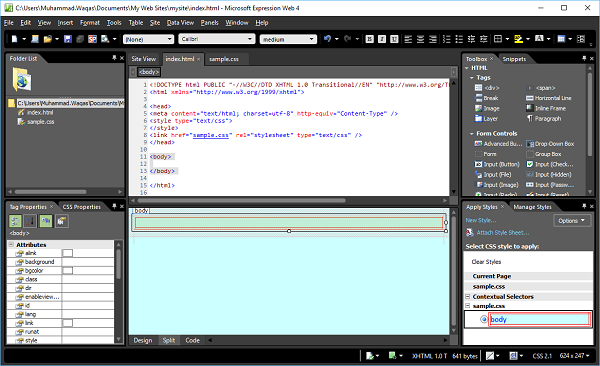The image size is (600, 366).
Task: Click the numbered list toolbar icon
Action: tap(447, 39)
